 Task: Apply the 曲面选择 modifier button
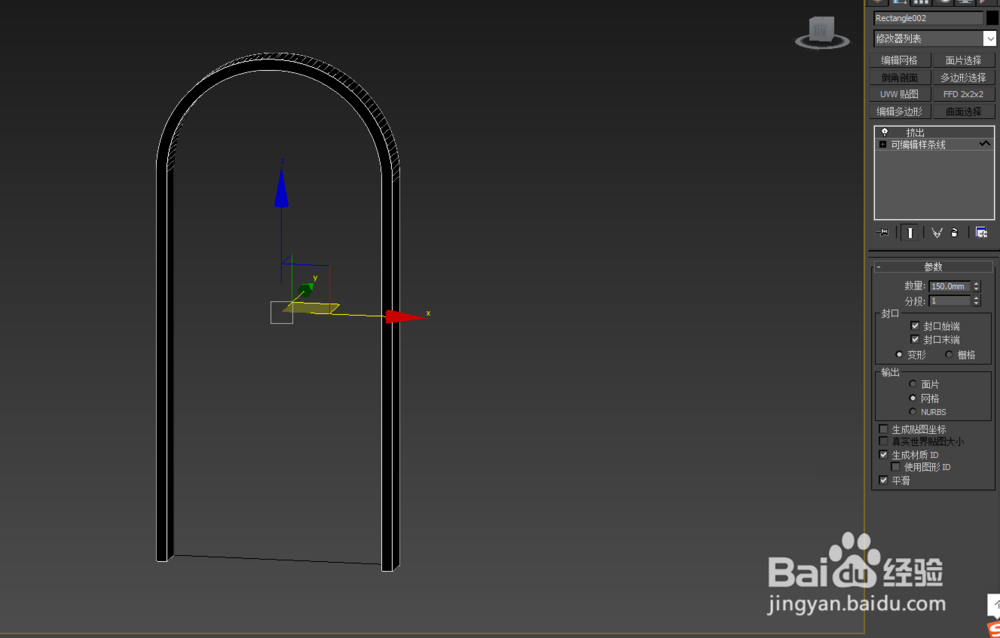tap(963, 112)
